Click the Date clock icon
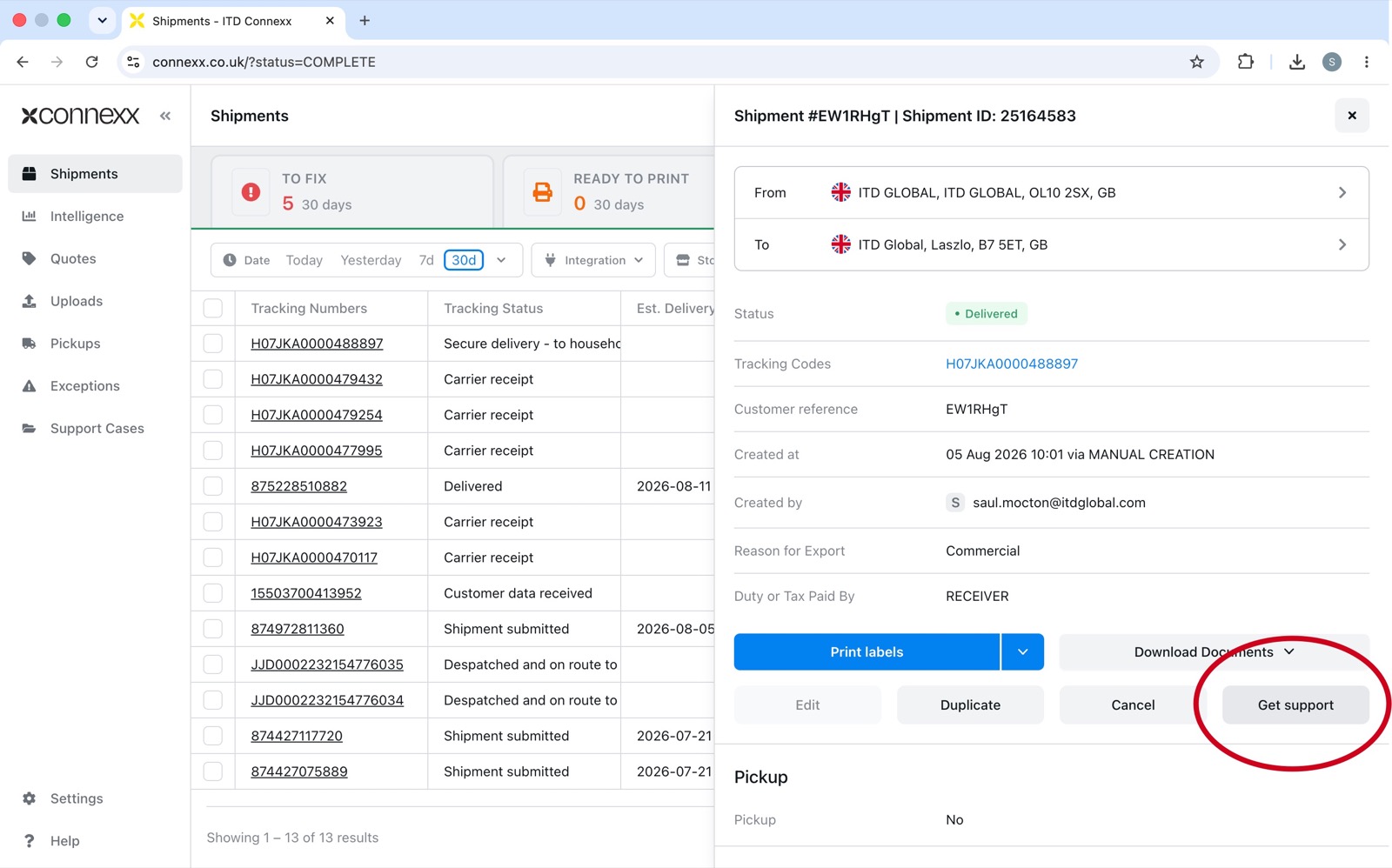The width and height of the screenshot is (1392, 868). pyautogui.click(x=230, y=260)
